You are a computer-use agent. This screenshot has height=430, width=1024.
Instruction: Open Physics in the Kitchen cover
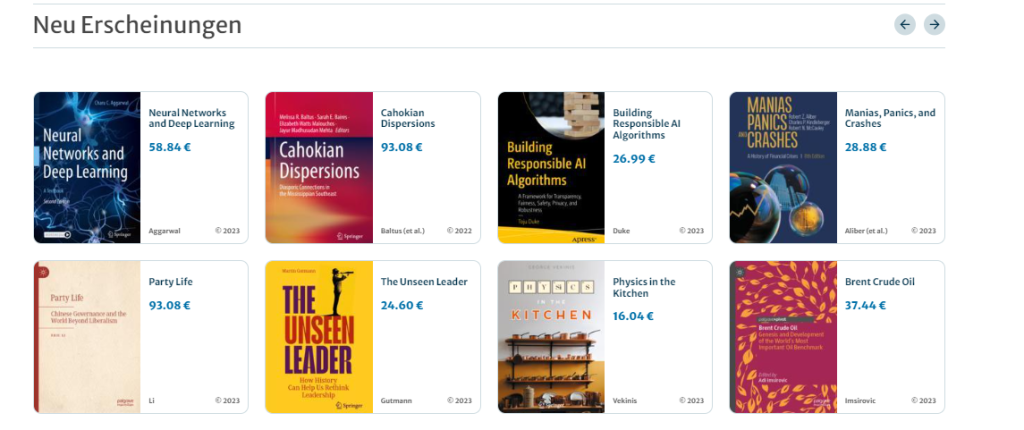pyautogui.click(x=551, y=337)
